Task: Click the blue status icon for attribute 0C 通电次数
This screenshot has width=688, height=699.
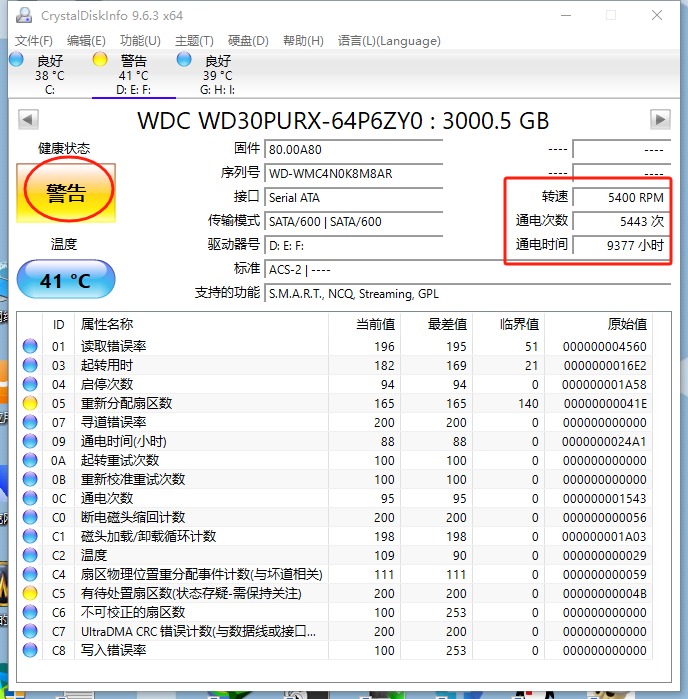Action: (30, 498)
